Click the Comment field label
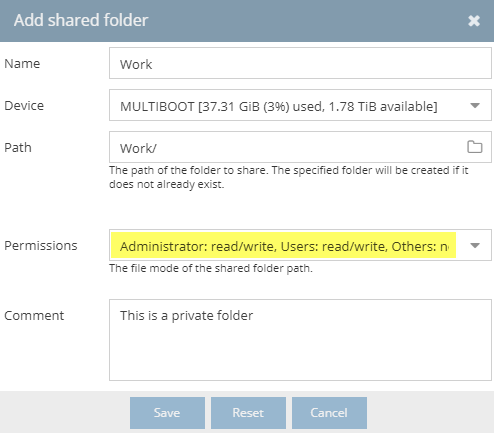This screenshot has height=433, width=494. click(x=34, y=315)
